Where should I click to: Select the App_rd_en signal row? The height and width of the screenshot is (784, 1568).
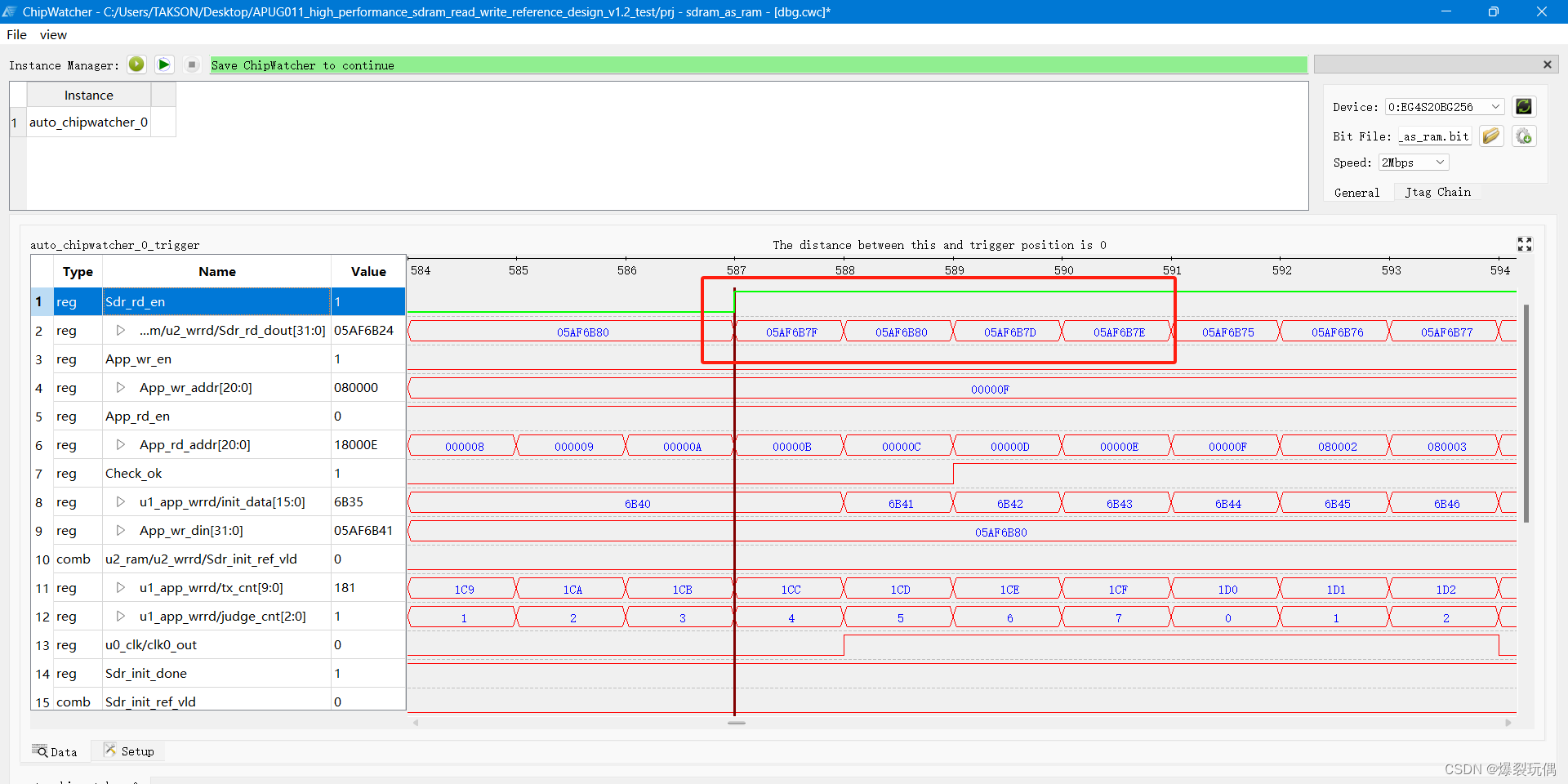[x=218, y=416]
